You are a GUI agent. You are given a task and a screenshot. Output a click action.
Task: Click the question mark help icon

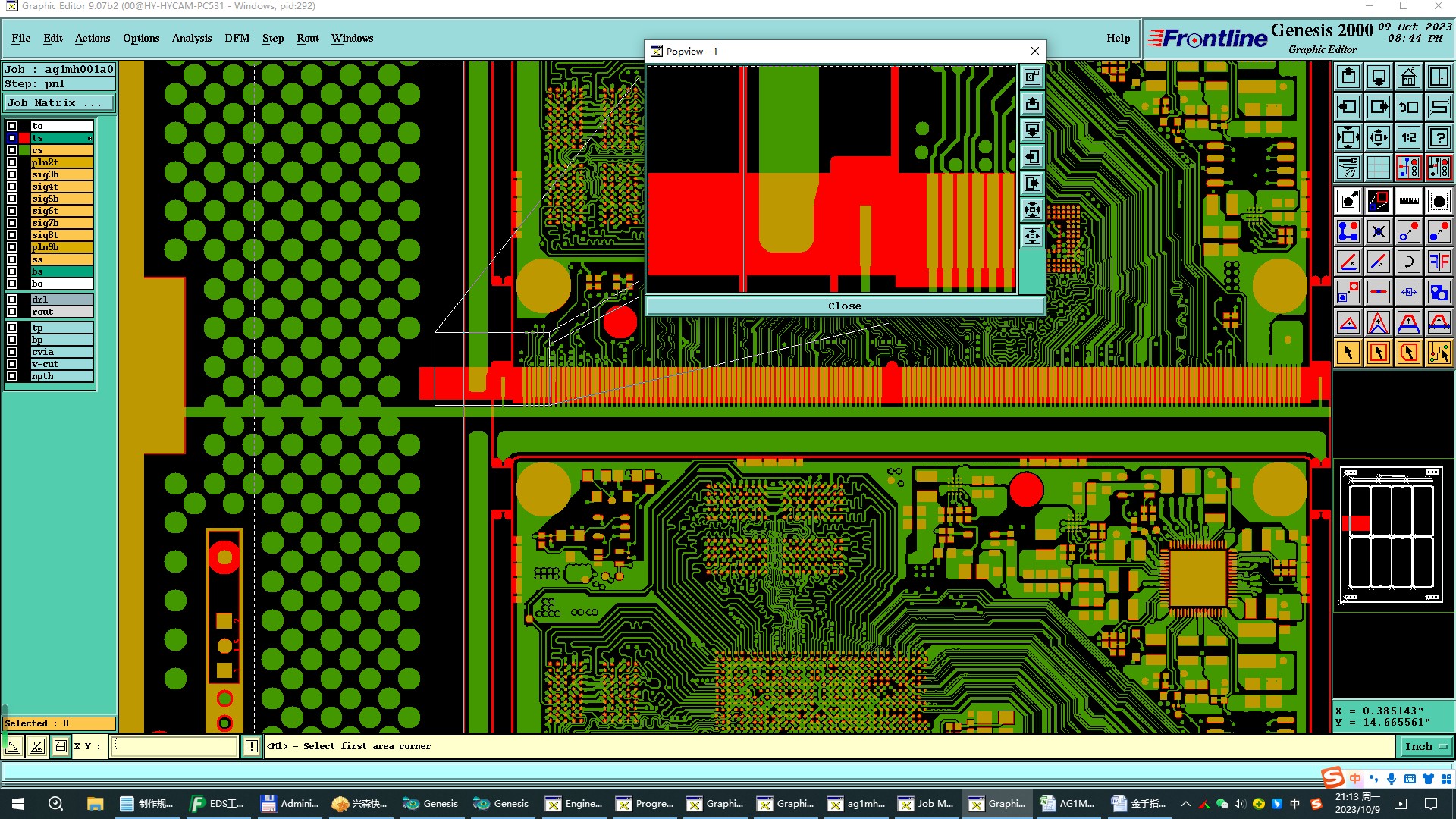click(x=1439, y=137)
